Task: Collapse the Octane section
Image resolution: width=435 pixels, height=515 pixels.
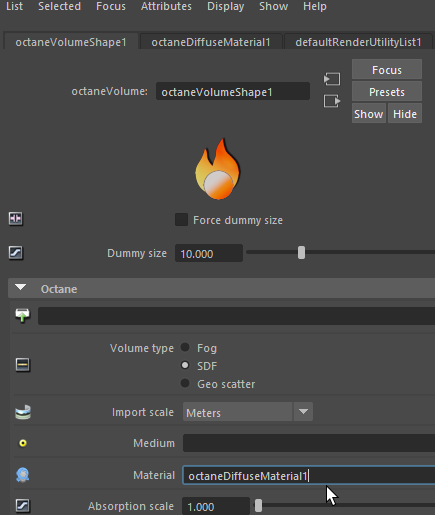Action: coord(21,287)
